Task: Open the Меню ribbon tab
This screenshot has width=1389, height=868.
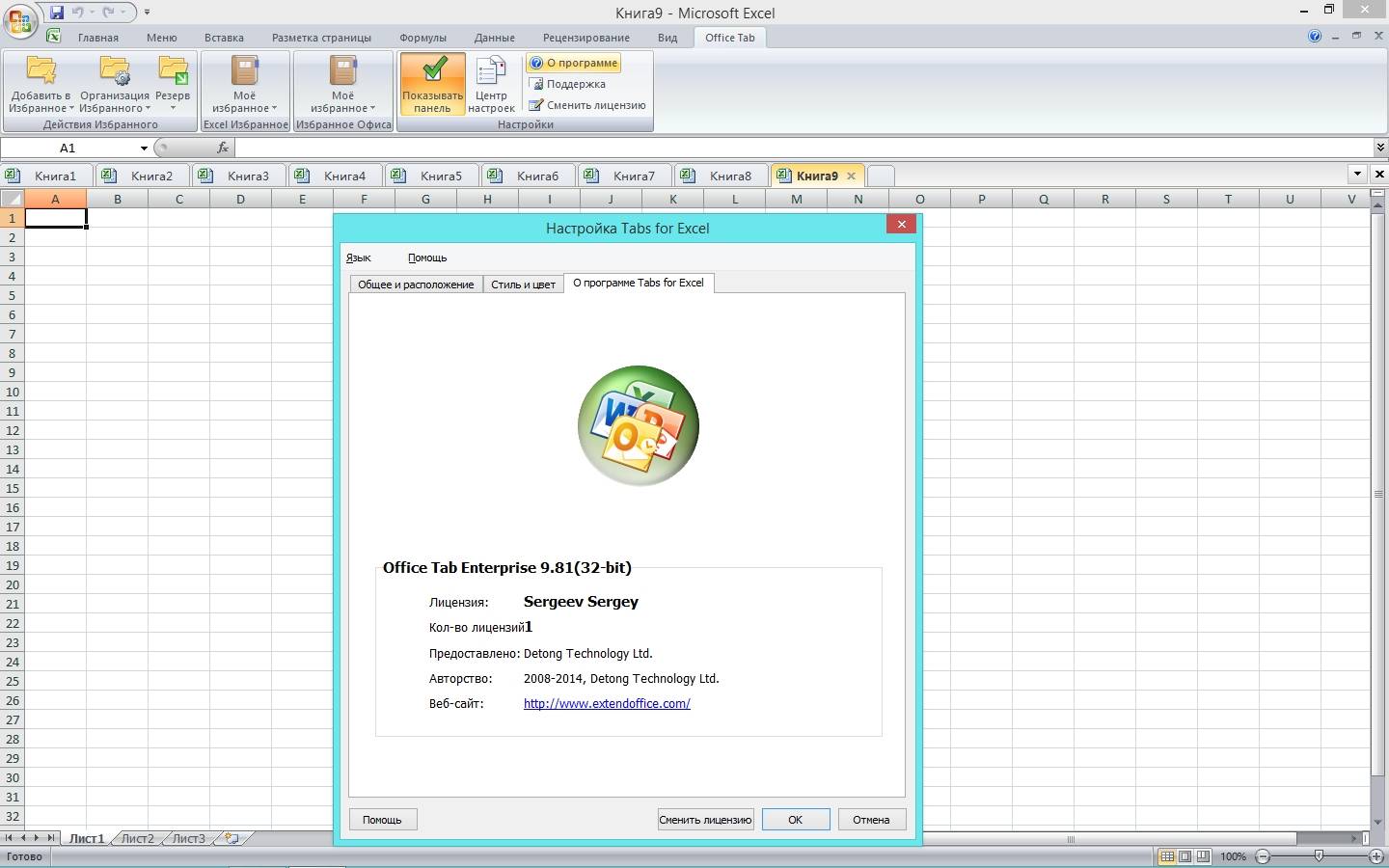Action: tap(162, 38)
